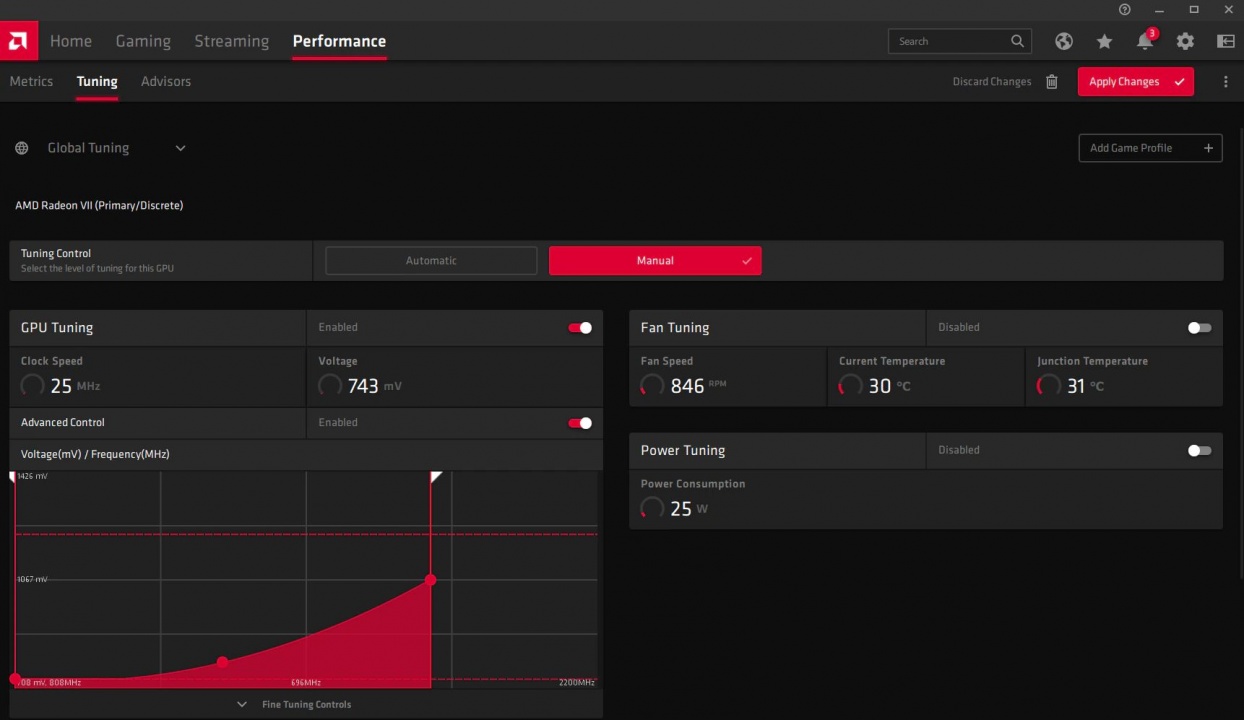Open the web browser globe icon
Image resolution: width=1244 pixels, height=720 pixels.
[1064, 41]
